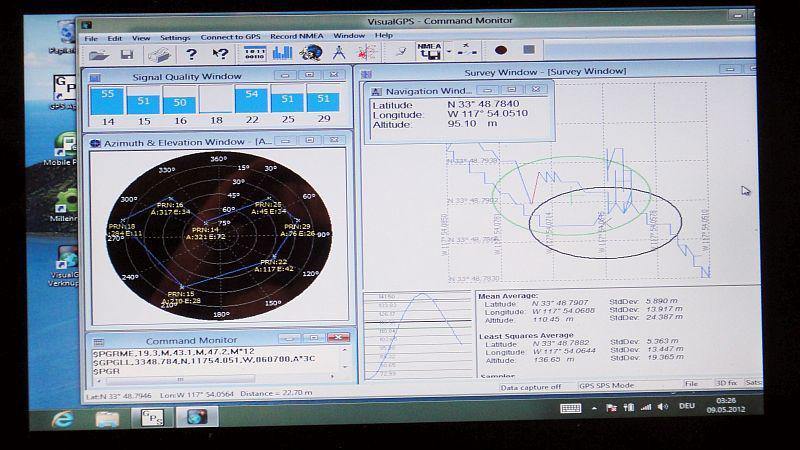Click the NMEA record-to-disk toolbar icon
This screenshot has height=450, width=800.
point(429,51)
